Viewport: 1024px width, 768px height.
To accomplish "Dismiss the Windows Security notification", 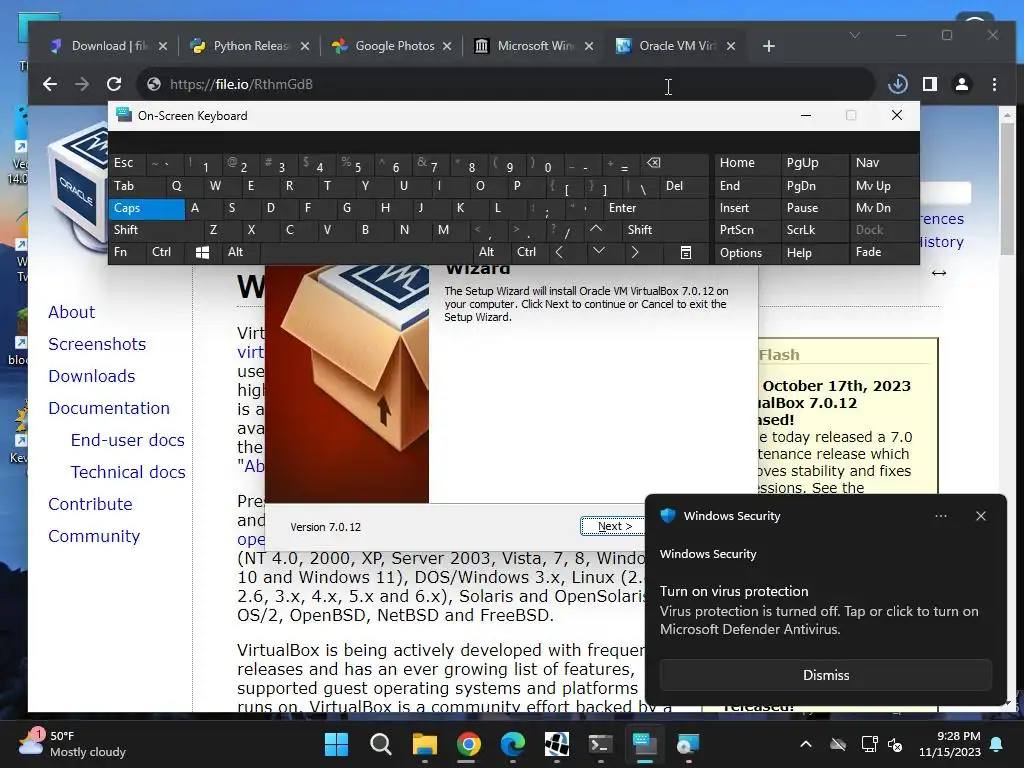I will pyautogui.click(x=825, y=675).
